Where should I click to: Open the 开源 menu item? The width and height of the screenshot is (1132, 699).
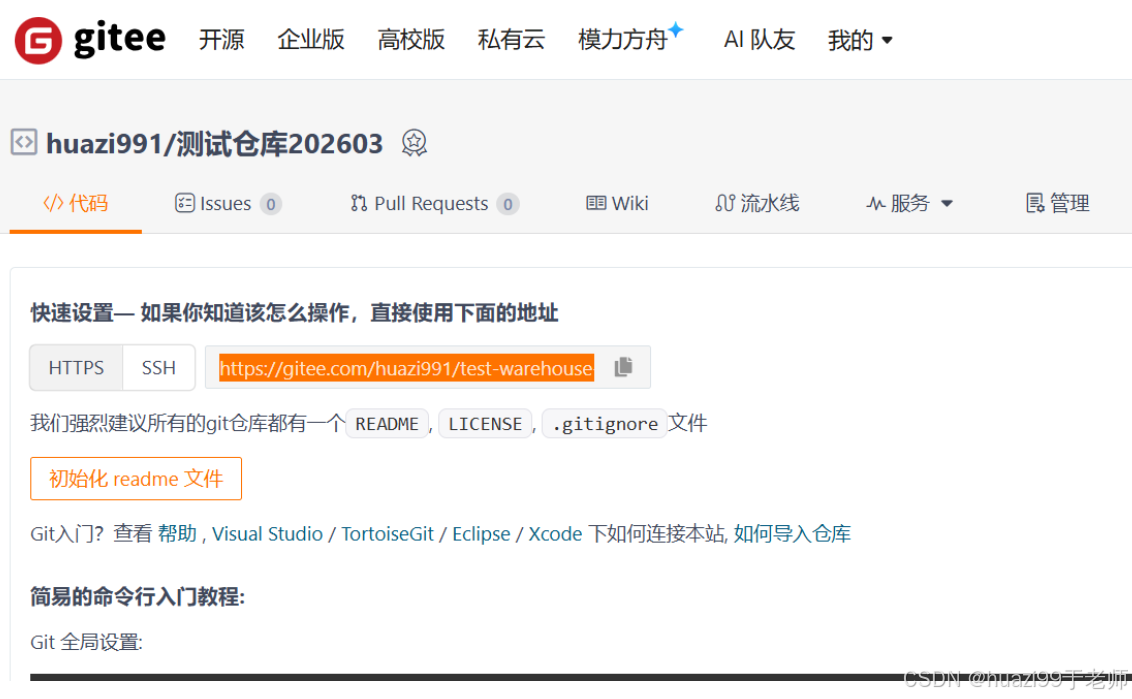(222, 40)
